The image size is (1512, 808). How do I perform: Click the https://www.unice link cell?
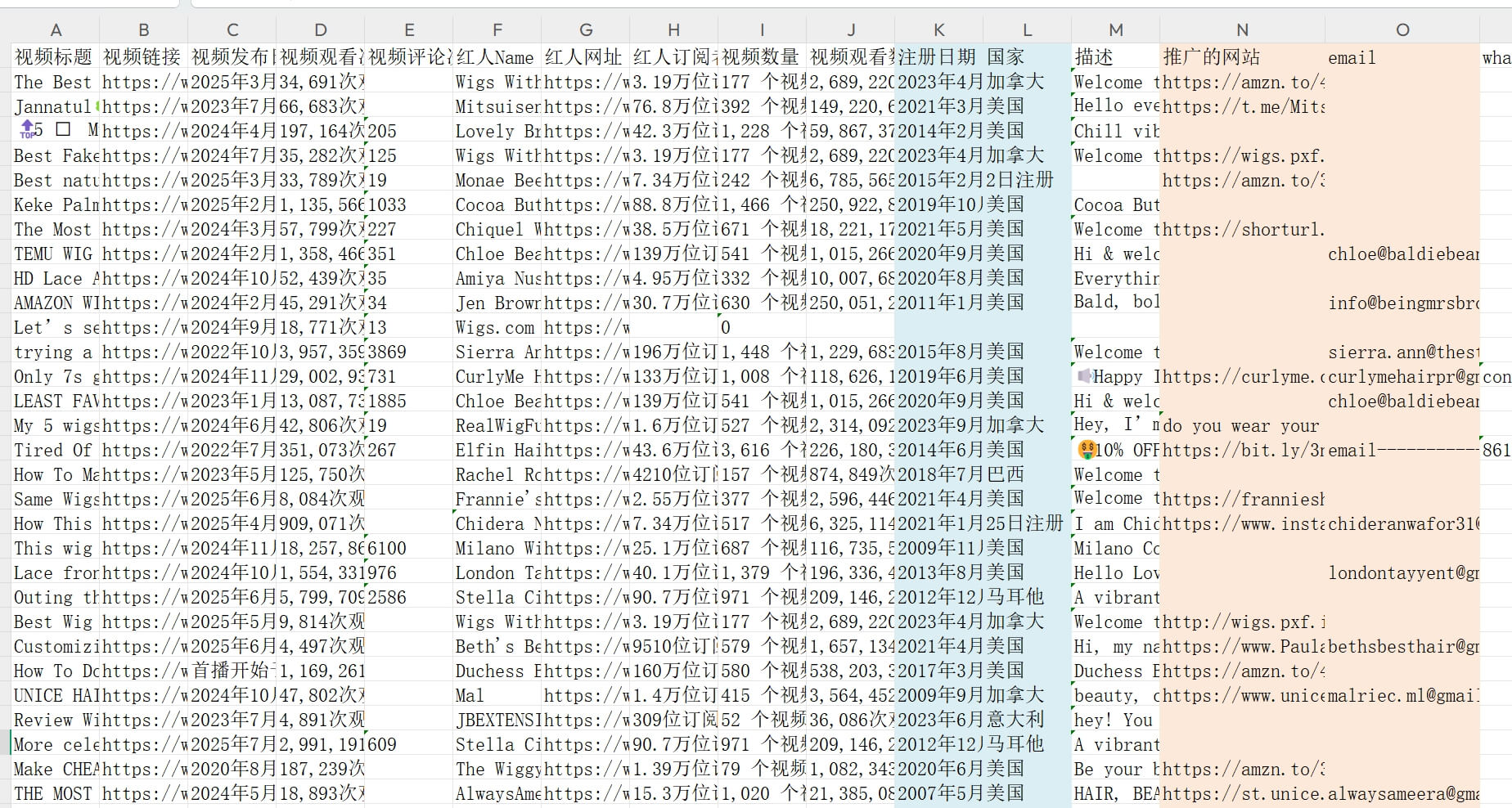tap(1242, 695)
